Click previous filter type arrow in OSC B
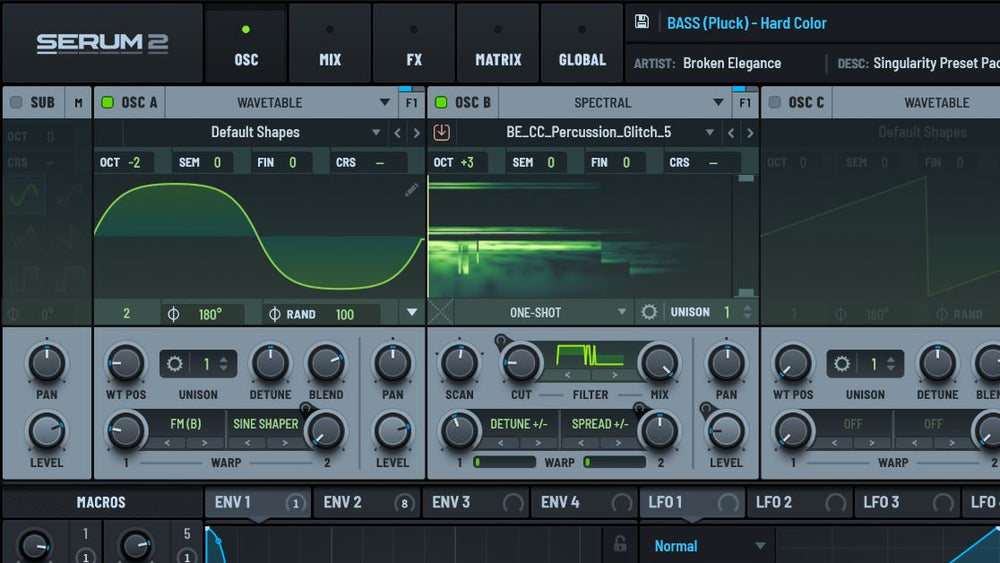1000x563 pixels. pyautogui.click(x=567, y=375)
